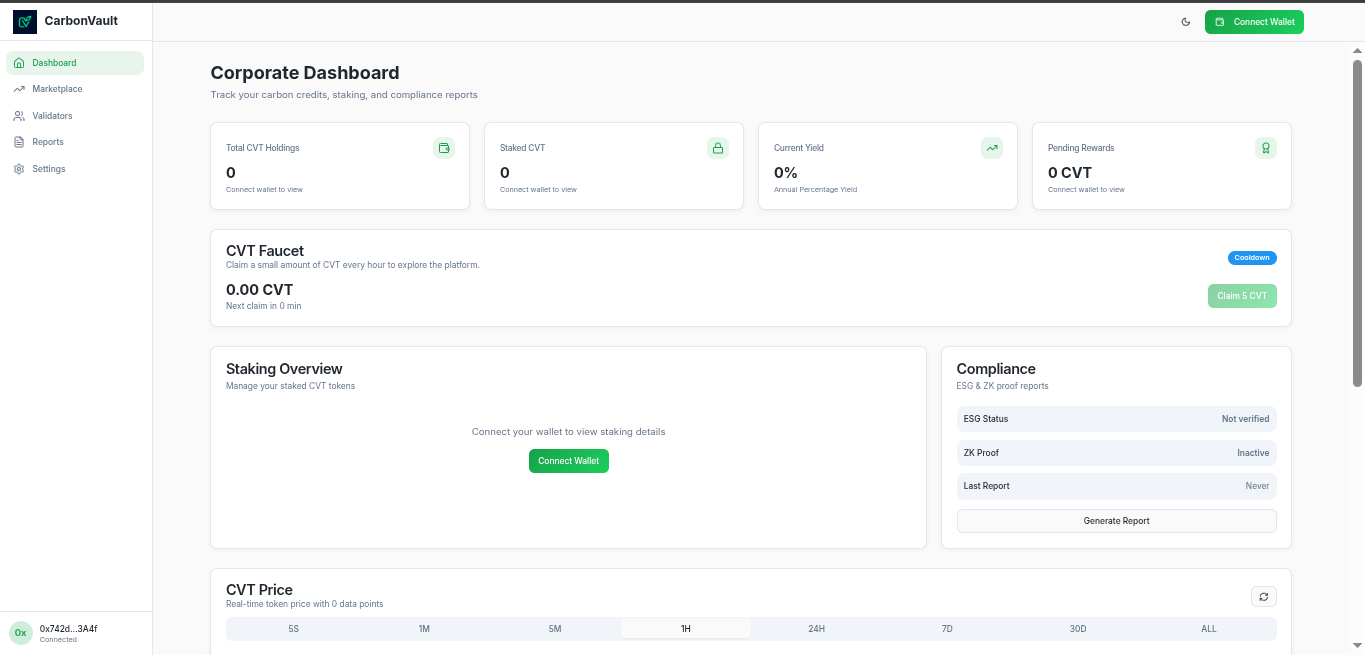Select the 24H price timeframe tab
Viewport: 1365px width, 655px height.
(x=816, y=629)
